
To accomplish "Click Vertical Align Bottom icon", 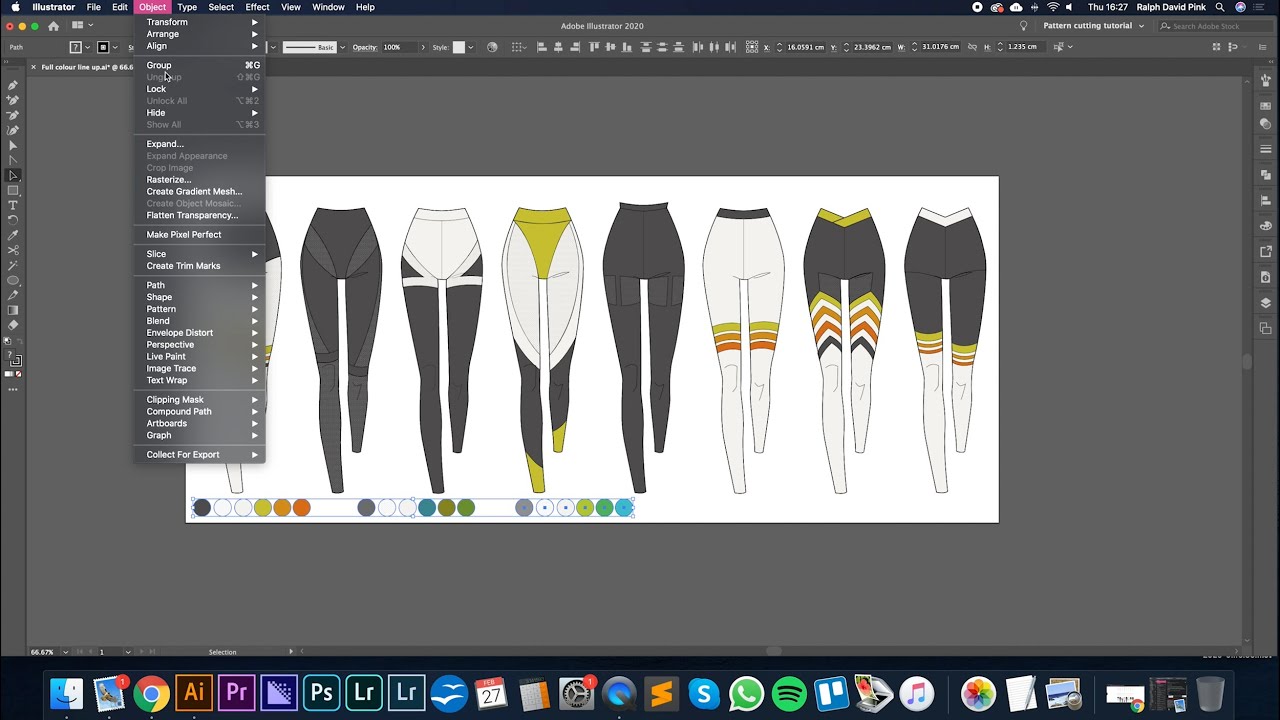I will click(629, 47).
